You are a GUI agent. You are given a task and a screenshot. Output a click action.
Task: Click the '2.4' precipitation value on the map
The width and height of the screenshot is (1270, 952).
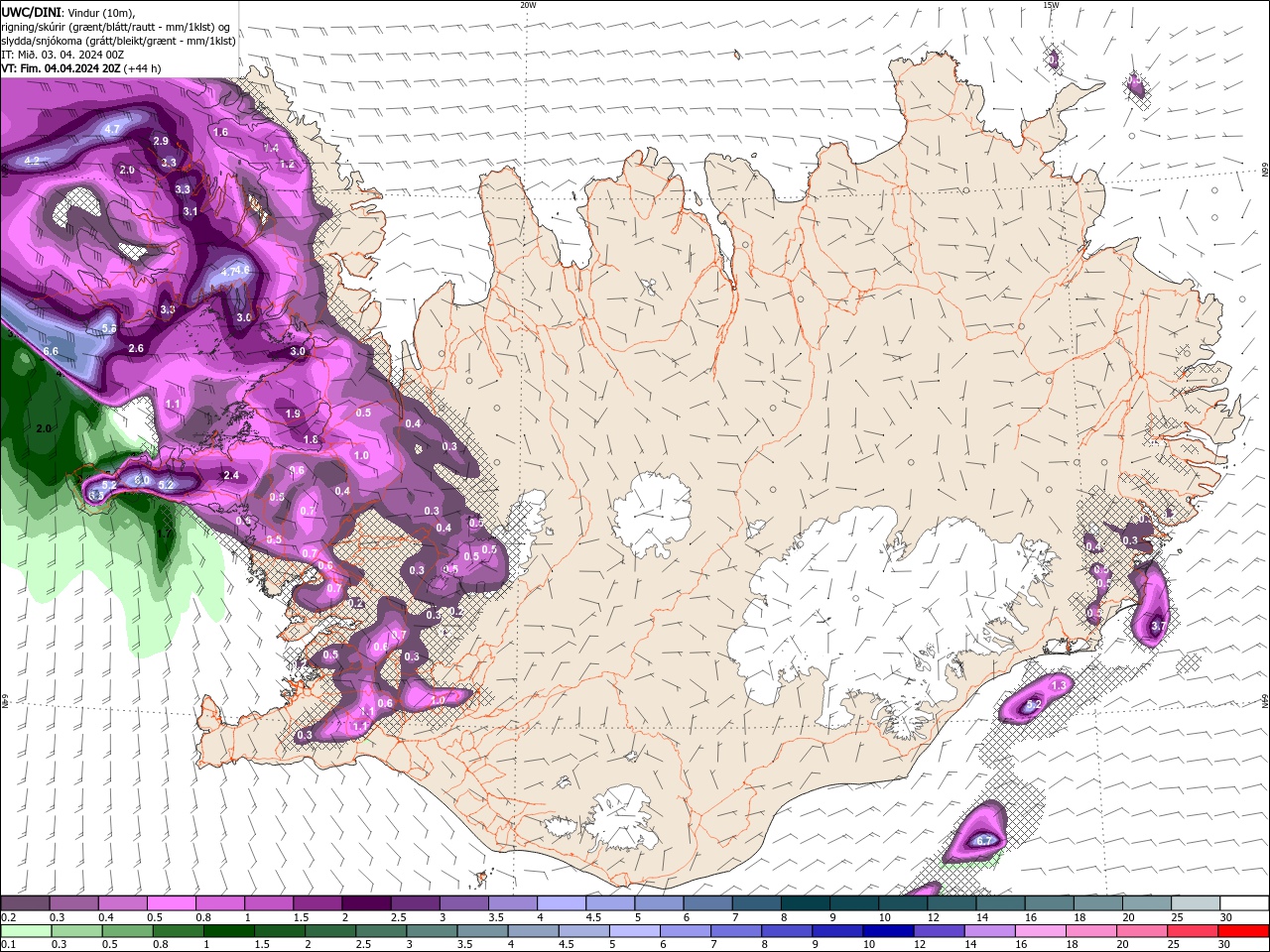pyautogui.click(x=231, y=476)
